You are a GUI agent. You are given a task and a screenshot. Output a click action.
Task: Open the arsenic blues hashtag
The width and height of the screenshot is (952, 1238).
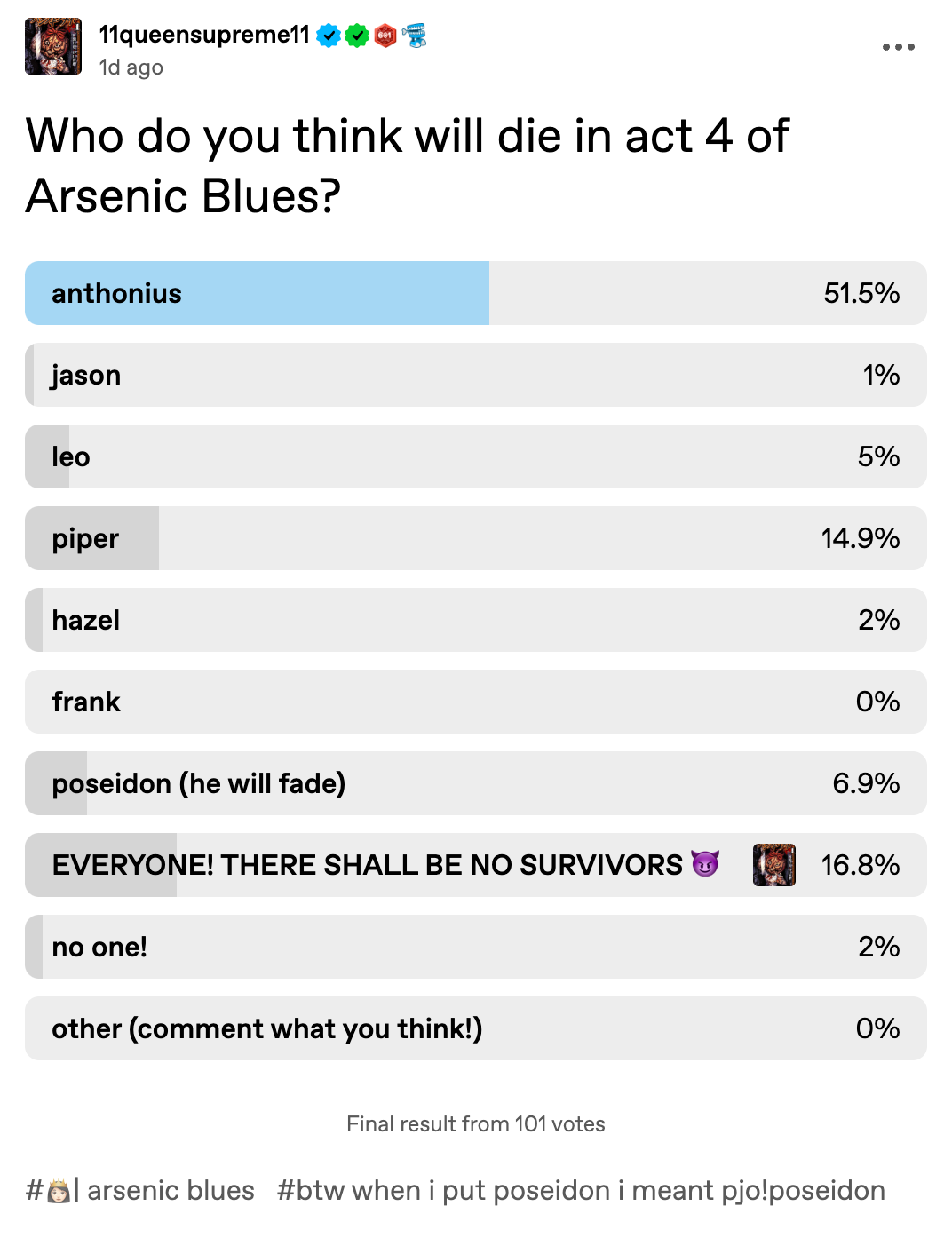(x=140, y=1190)
